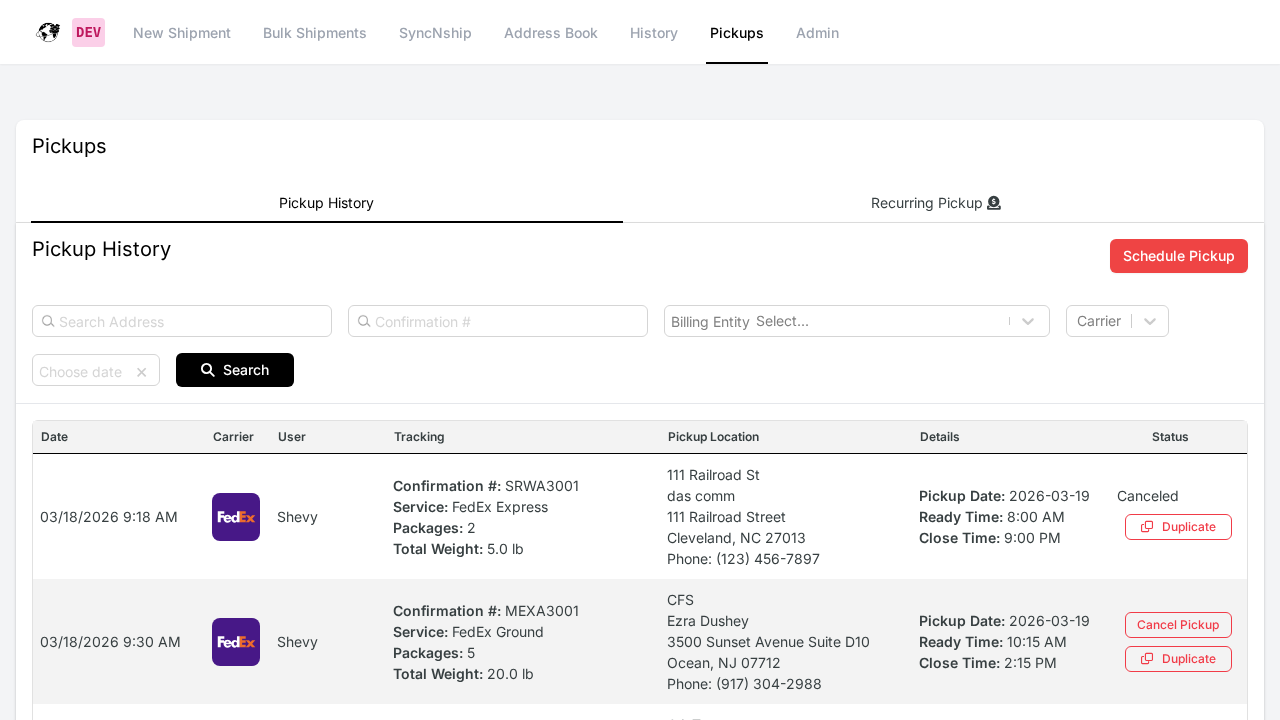
Task: Click the globe logo in the navbar
Action: [47, 31]
